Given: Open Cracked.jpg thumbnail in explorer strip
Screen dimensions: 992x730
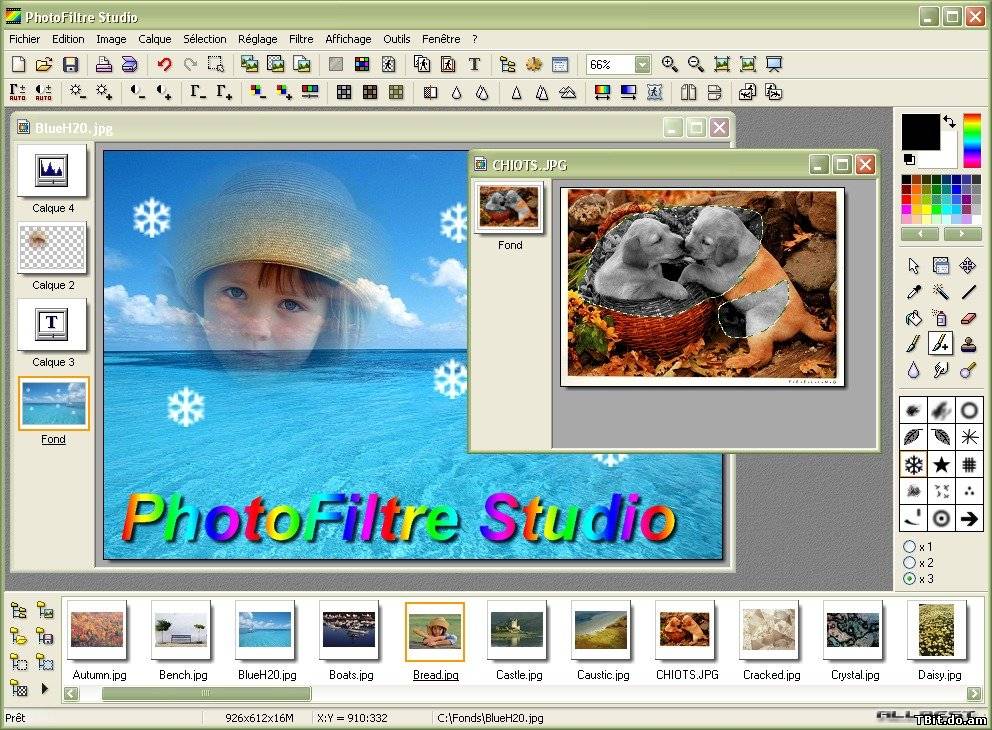Looking at the screenshot, I should (x=769, y=630).
